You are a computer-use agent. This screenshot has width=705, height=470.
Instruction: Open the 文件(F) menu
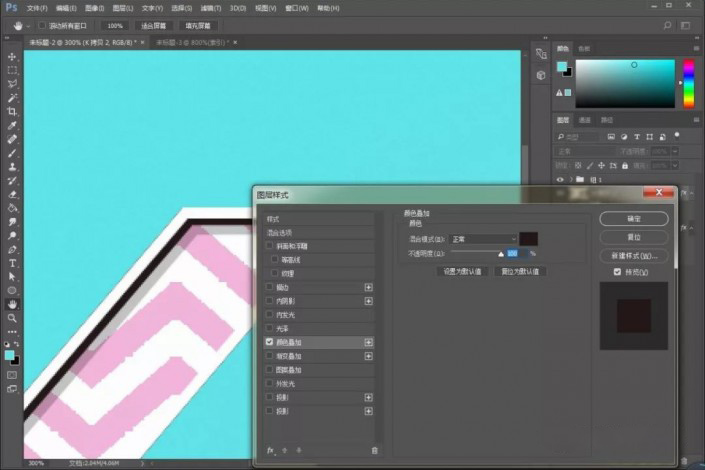pos(37,8)
